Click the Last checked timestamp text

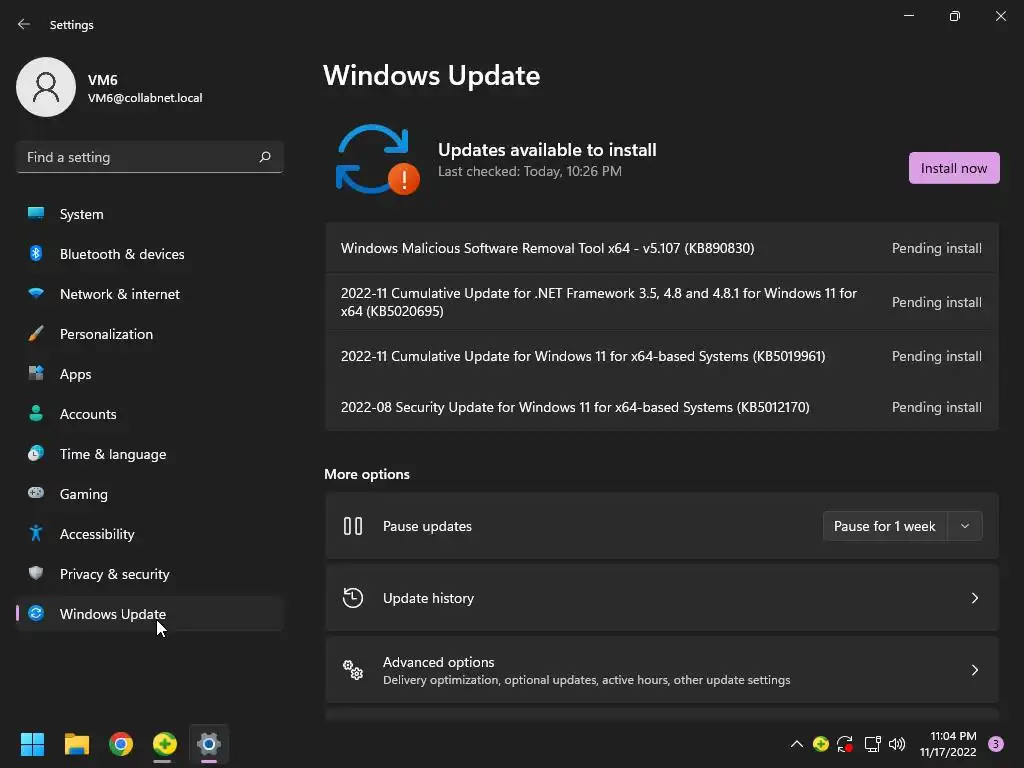(530, 171)
